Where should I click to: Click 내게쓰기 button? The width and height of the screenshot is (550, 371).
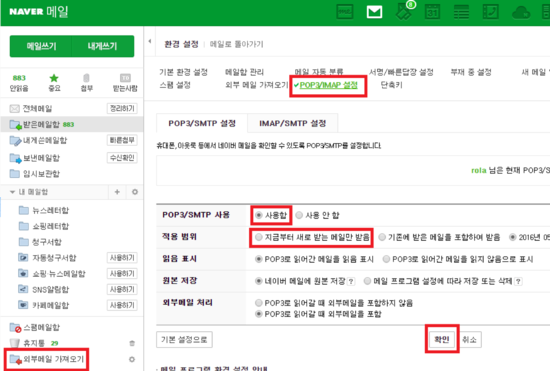click(103, 46)
